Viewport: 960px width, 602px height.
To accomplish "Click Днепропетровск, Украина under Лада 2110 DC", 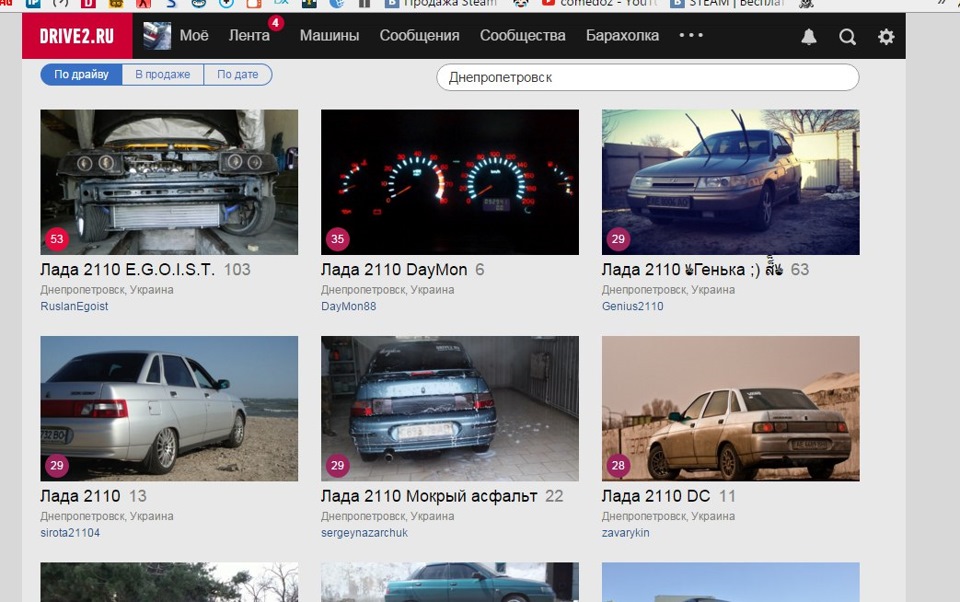I will [668, 516].
